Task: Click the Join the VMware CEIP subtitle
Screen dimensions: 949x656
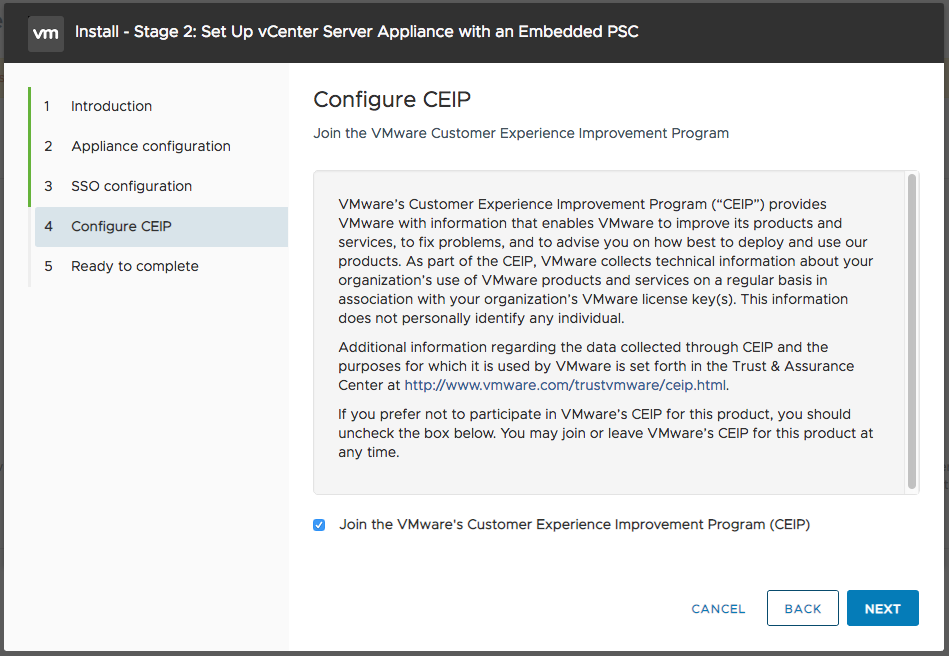Action: pos(521,133)
